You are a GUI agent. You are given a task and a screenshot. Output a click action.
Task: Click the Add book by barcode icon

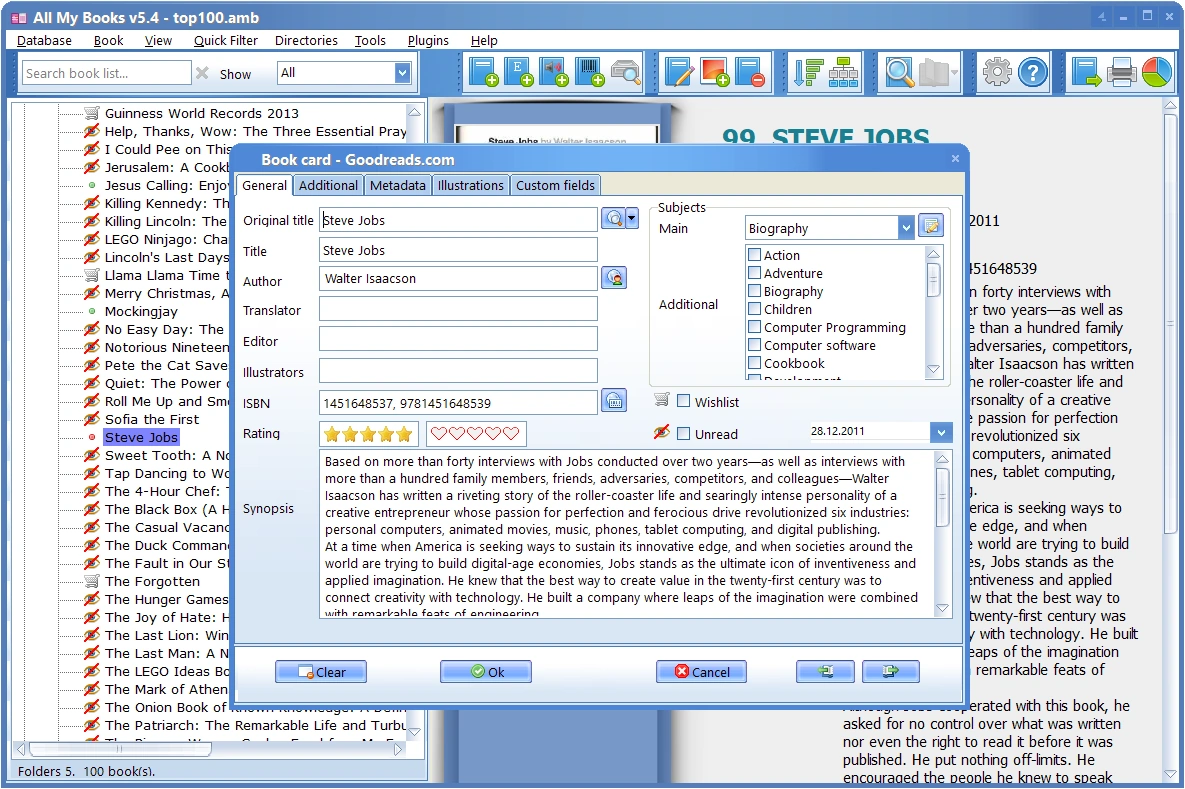pyautogui.click(x=589, y=73)
